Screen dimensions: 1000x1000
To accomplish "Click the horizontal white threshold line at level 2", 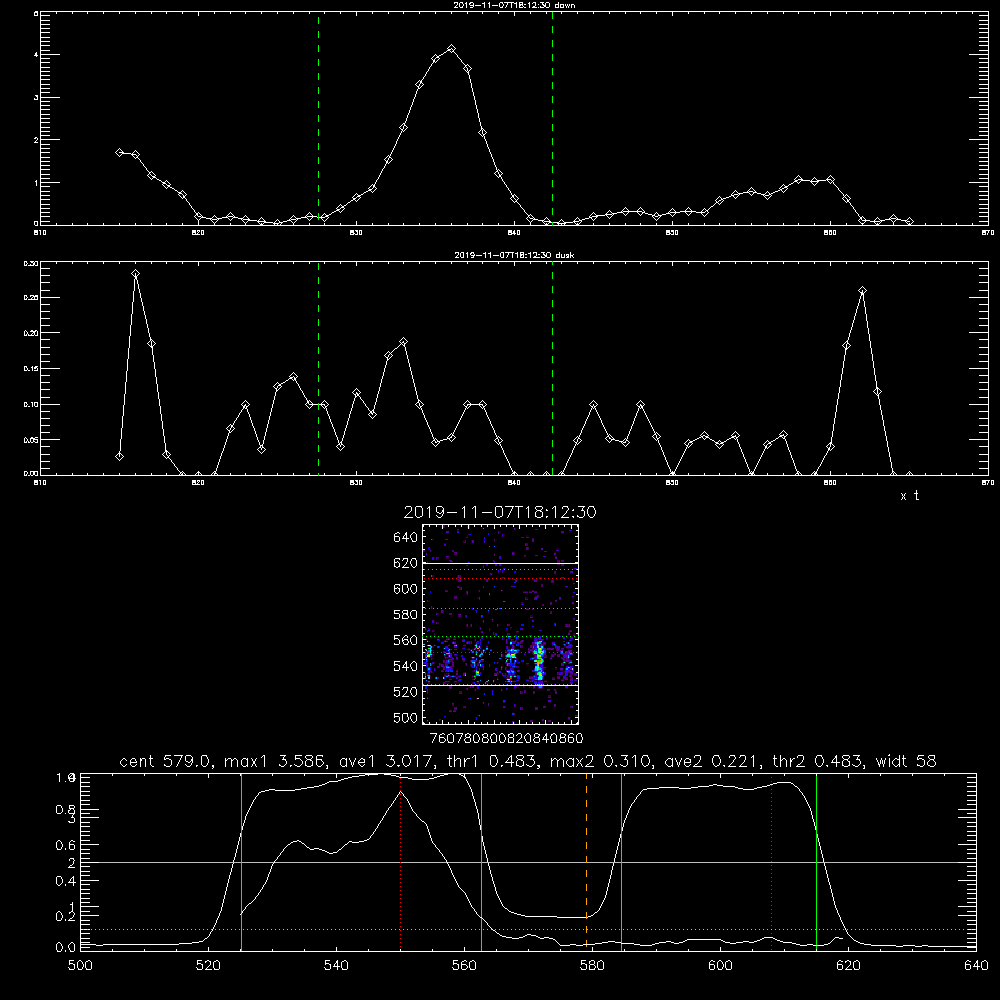I will [528, 862].
